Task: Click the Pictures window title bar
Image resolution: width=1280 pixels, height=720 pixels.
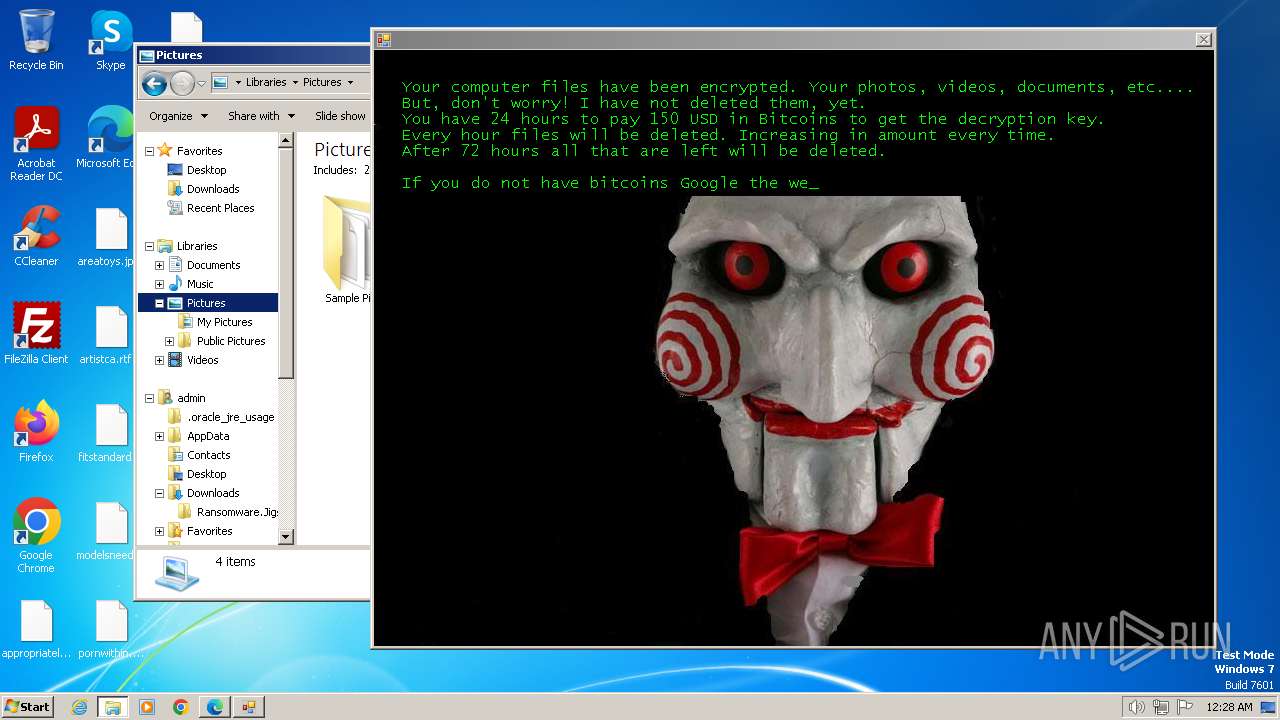Action: [x=253, y=55]
